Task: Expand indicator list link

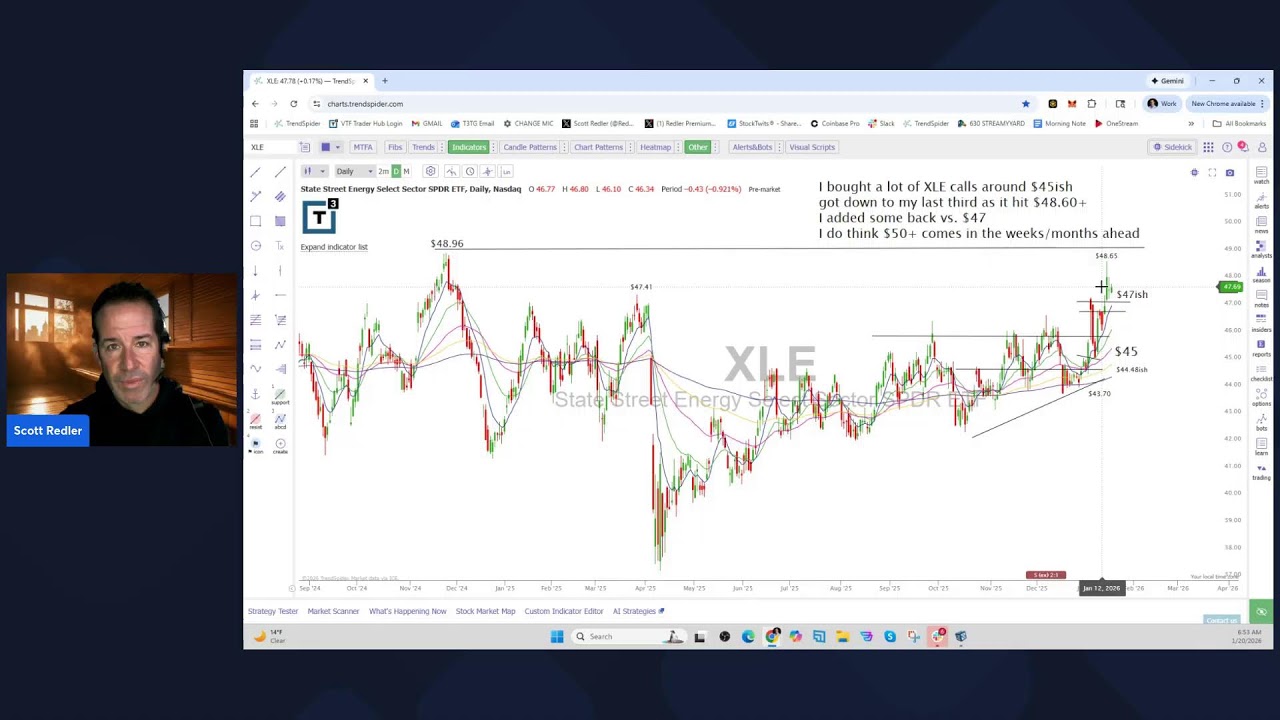Action: pyautogui.click(x=334, y=247)
